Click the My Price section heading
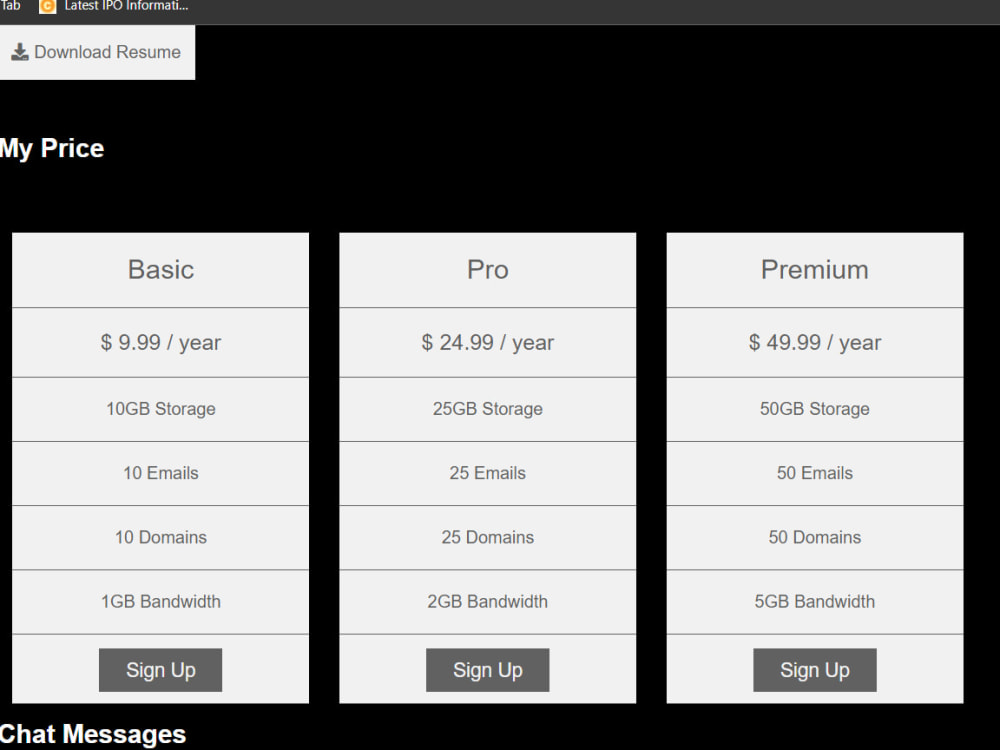Image resolution: width=1000 pixels, height=750 pixels. coord(52,149)
